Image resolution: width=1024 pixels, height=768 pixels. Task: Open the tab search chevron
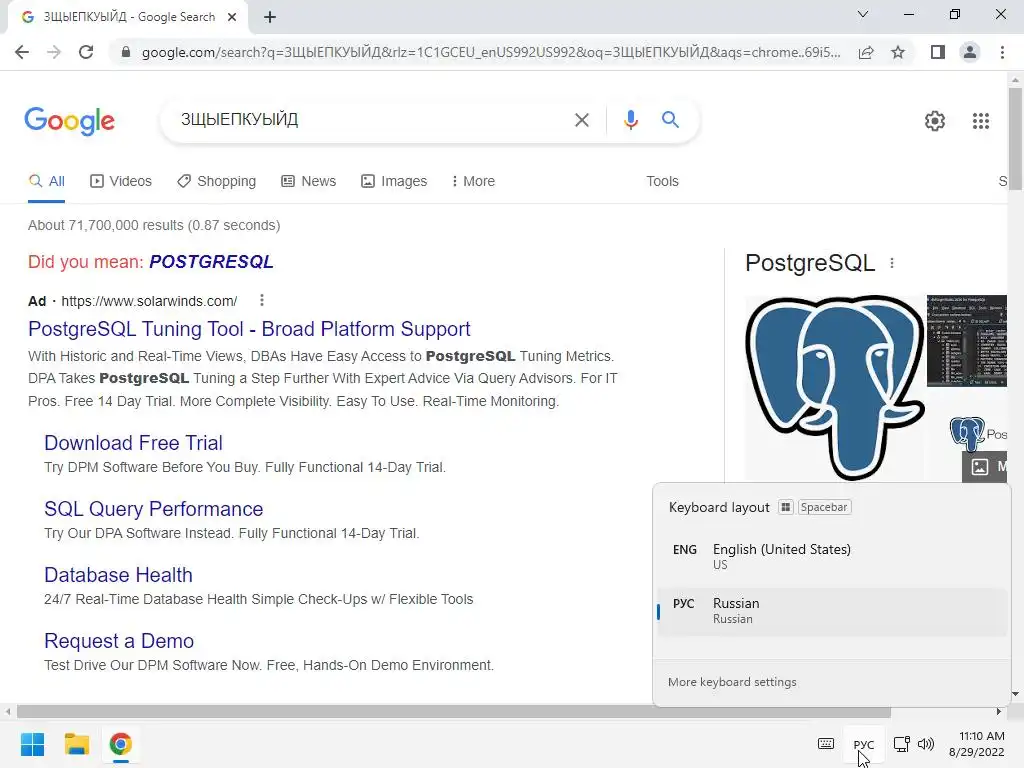pyautogui.click(x=863, y=14)
